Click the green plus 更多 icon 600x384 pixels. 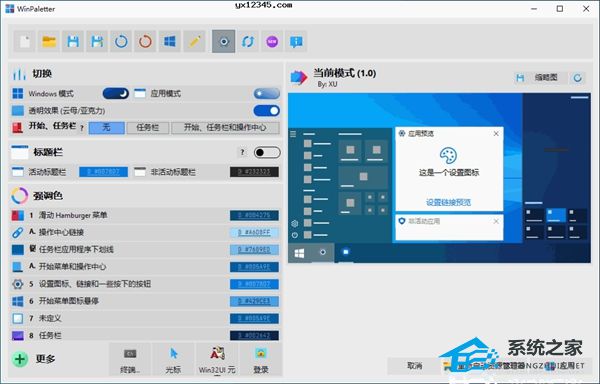point(20,359)
